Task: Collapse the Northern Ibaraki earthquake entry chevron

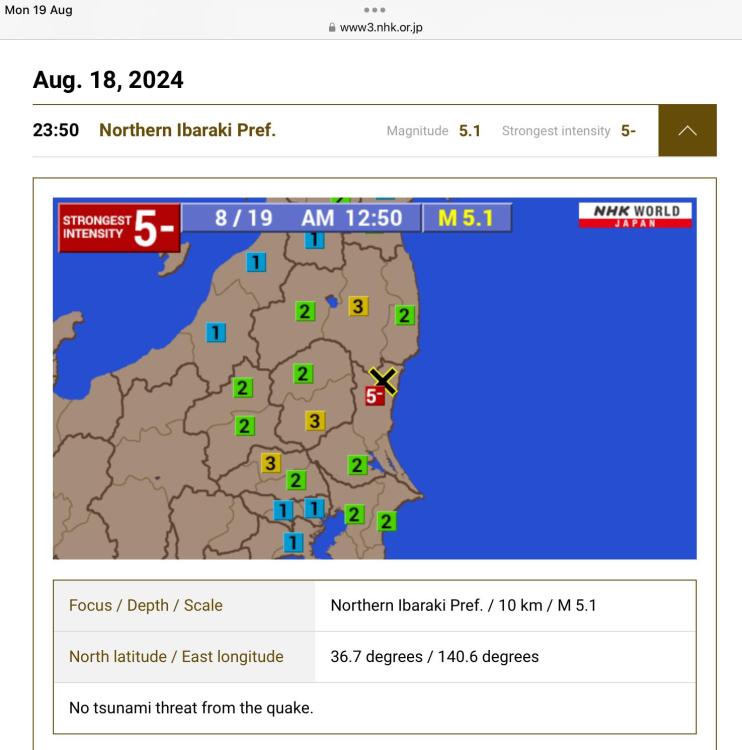Action: [x=687, y=130]
